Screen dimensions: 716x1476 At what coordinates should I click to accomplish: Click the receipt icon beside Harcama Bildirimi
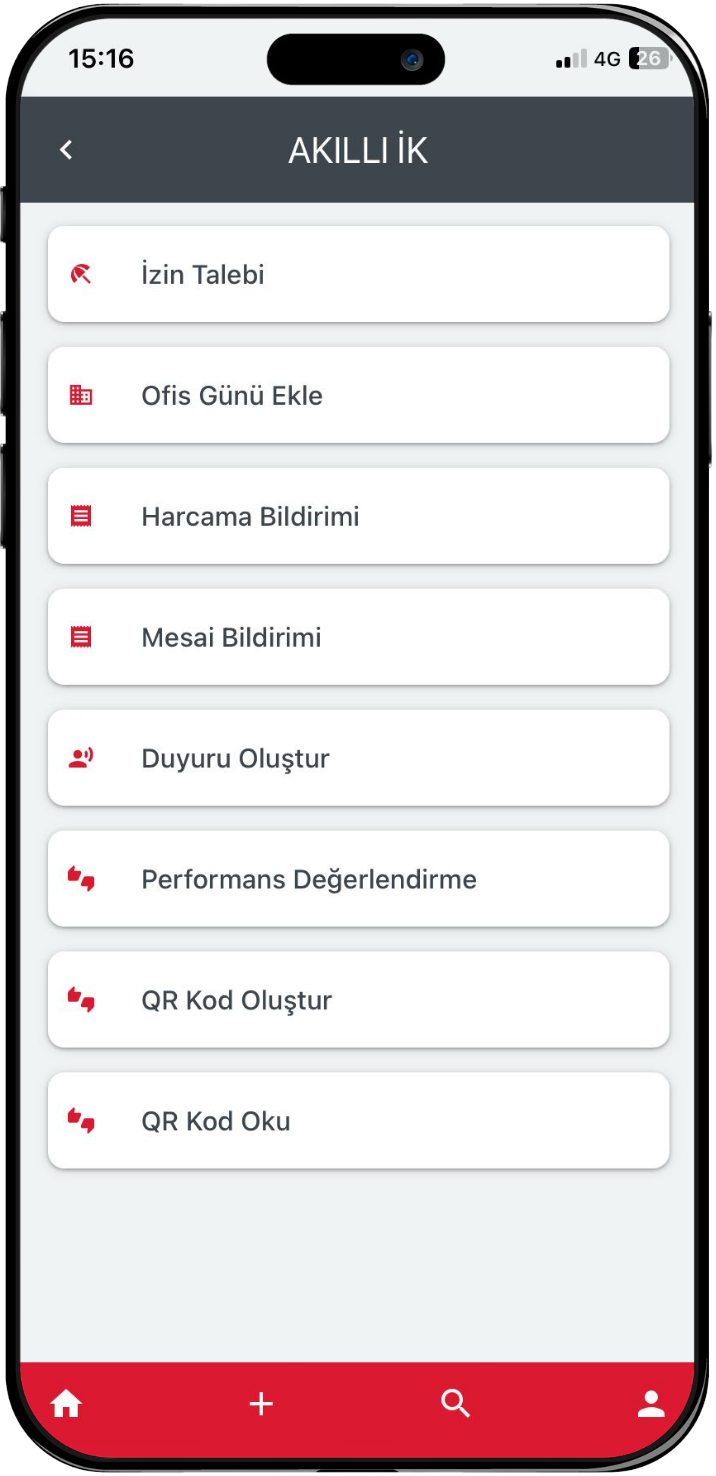click(x=81, y=516)
